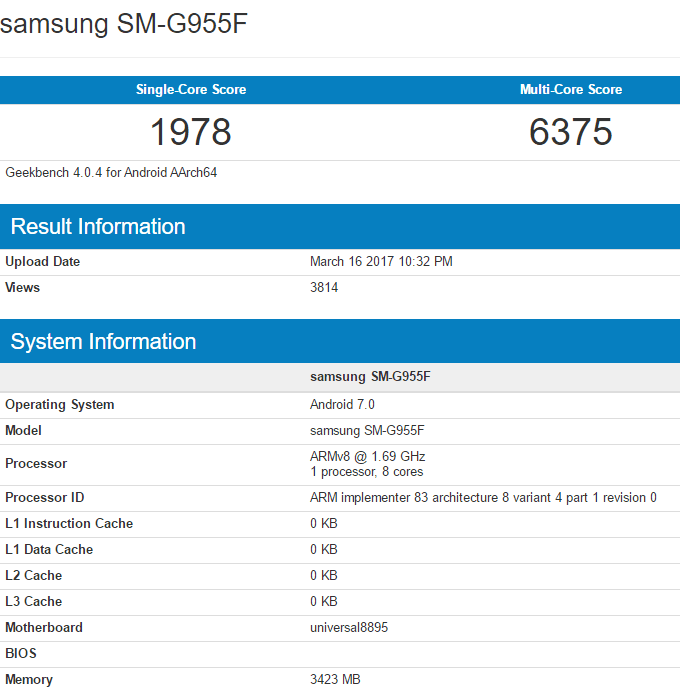Screen dimensions: 680x700
Task: Select the Multi-Core Score header
Action: pyautogui.click(x=570, y=90)
